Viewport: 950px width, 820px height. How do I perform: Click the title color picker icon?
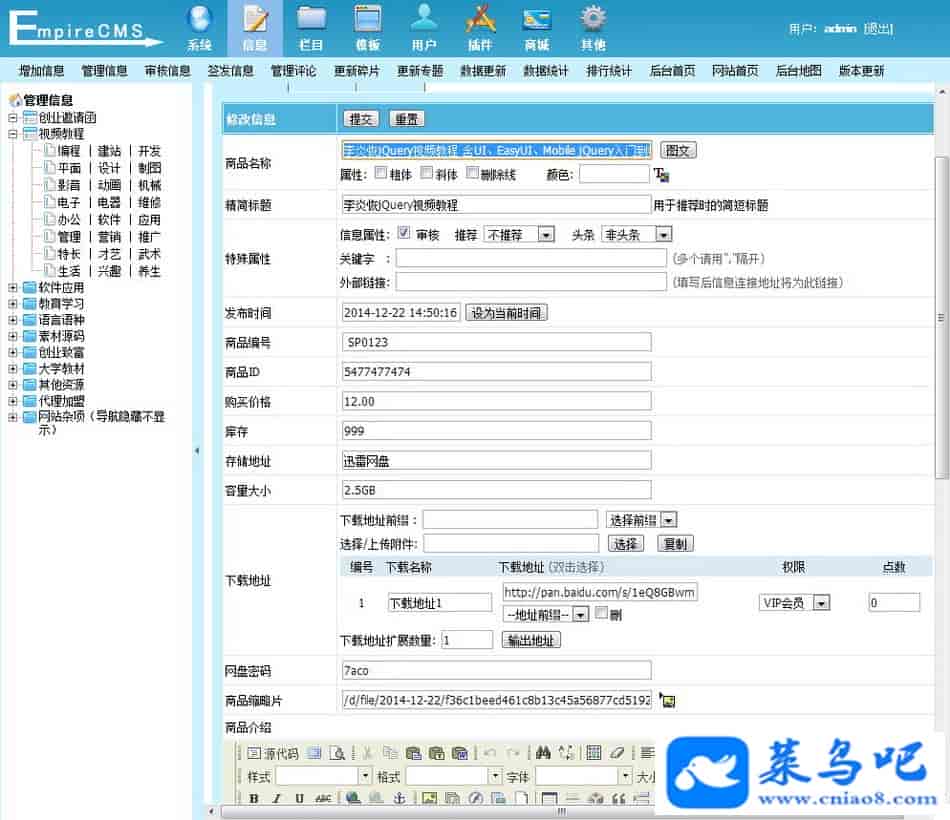[661, 175]
